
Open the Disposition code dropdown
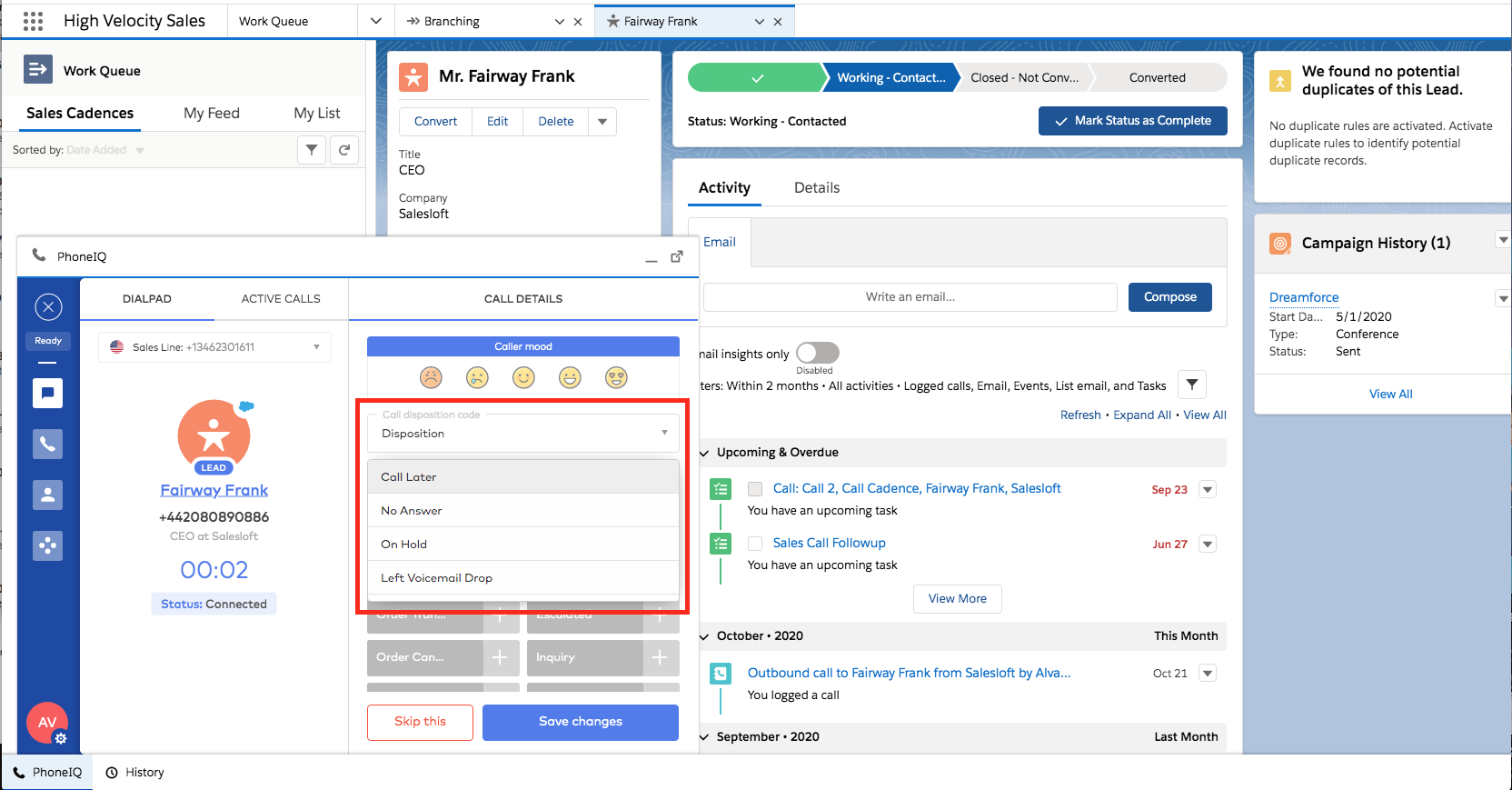[523, 434]
